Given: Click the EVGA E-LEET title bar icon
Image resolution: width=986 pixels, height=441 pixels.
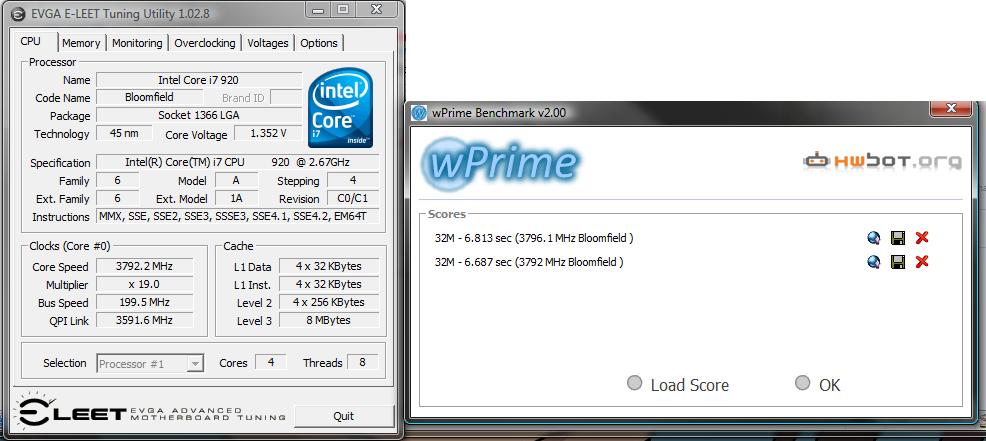Looking at the screenshot, I should [18, 13].
